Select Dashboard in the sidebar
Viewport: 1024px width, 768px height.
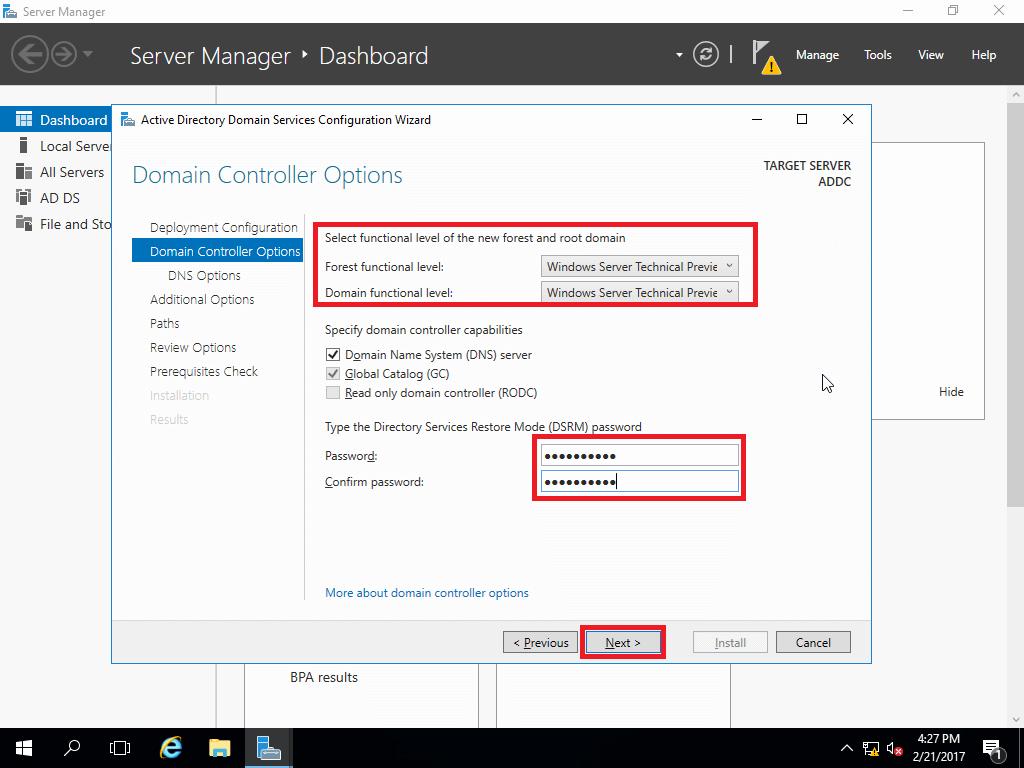(56, 120)
